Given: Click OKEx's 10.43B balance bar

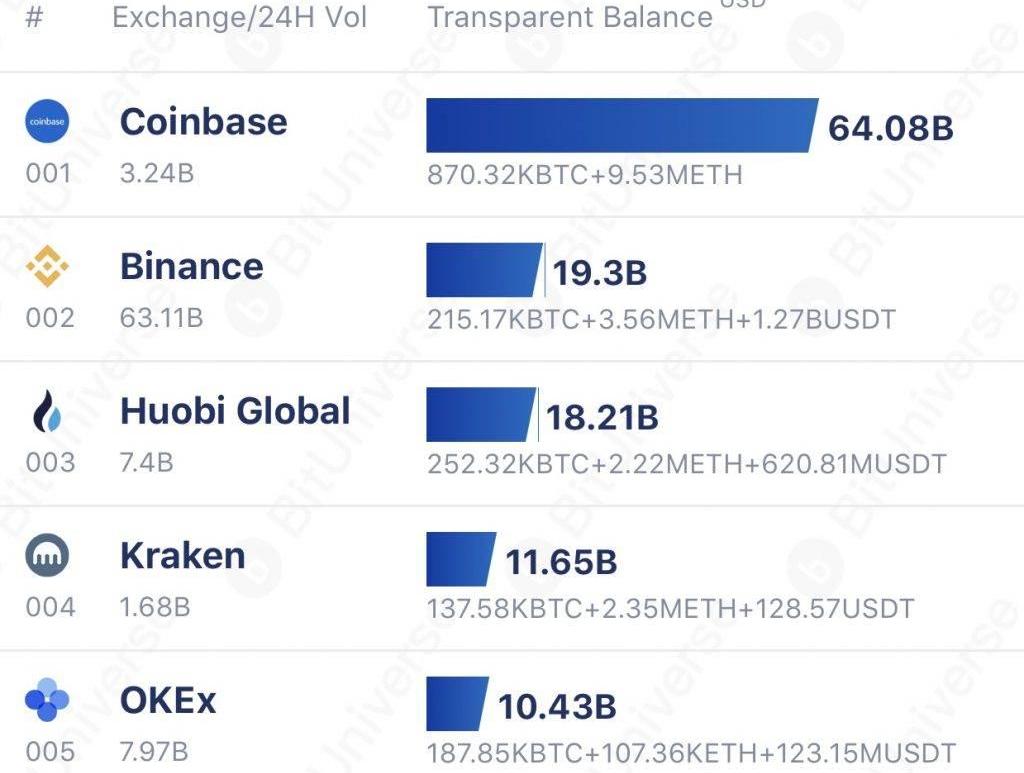Looking at the screenshot, I should click(x=456, y=704).
